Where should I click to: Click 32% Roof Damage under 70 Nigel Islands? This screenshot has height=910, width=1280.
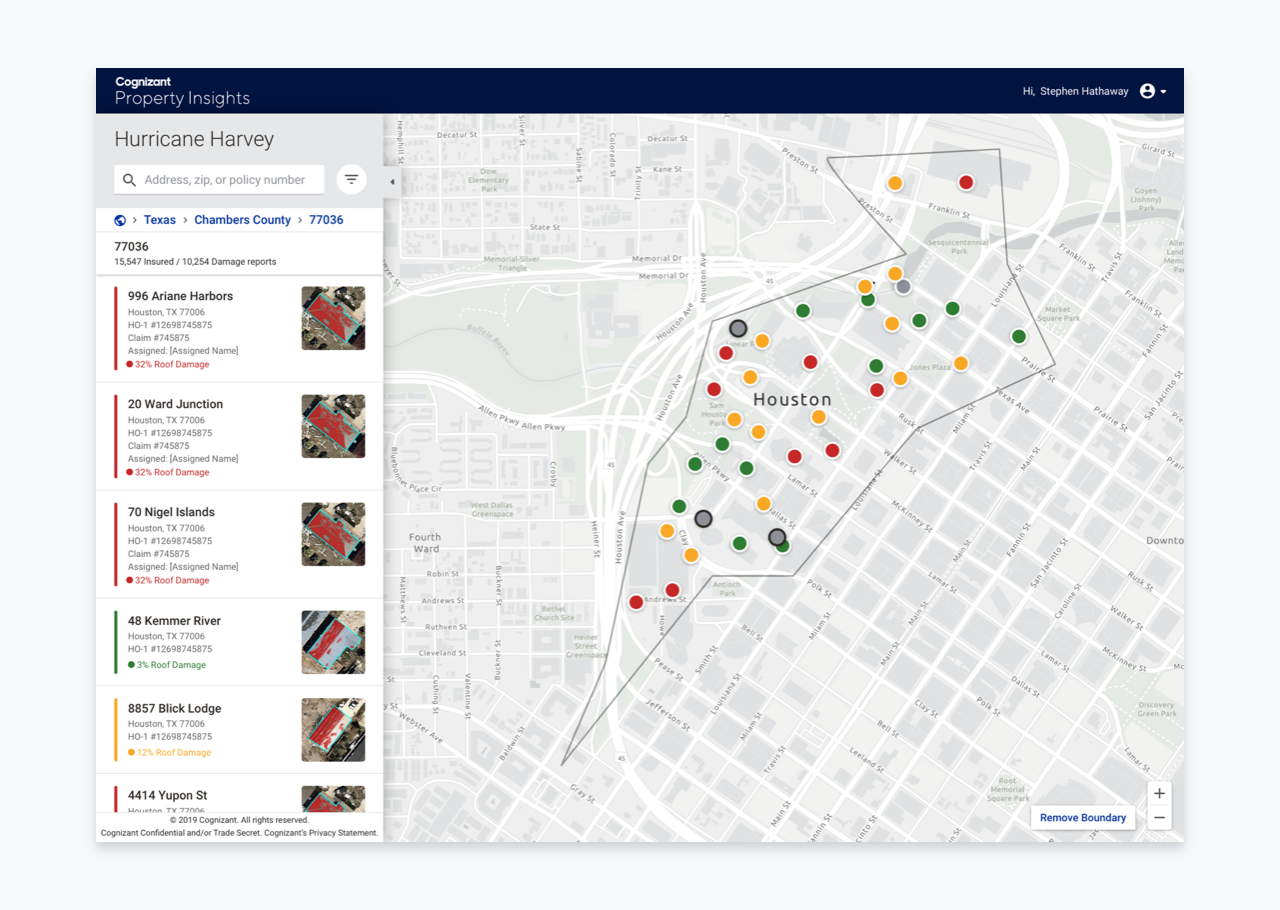(x=172, y=581)
